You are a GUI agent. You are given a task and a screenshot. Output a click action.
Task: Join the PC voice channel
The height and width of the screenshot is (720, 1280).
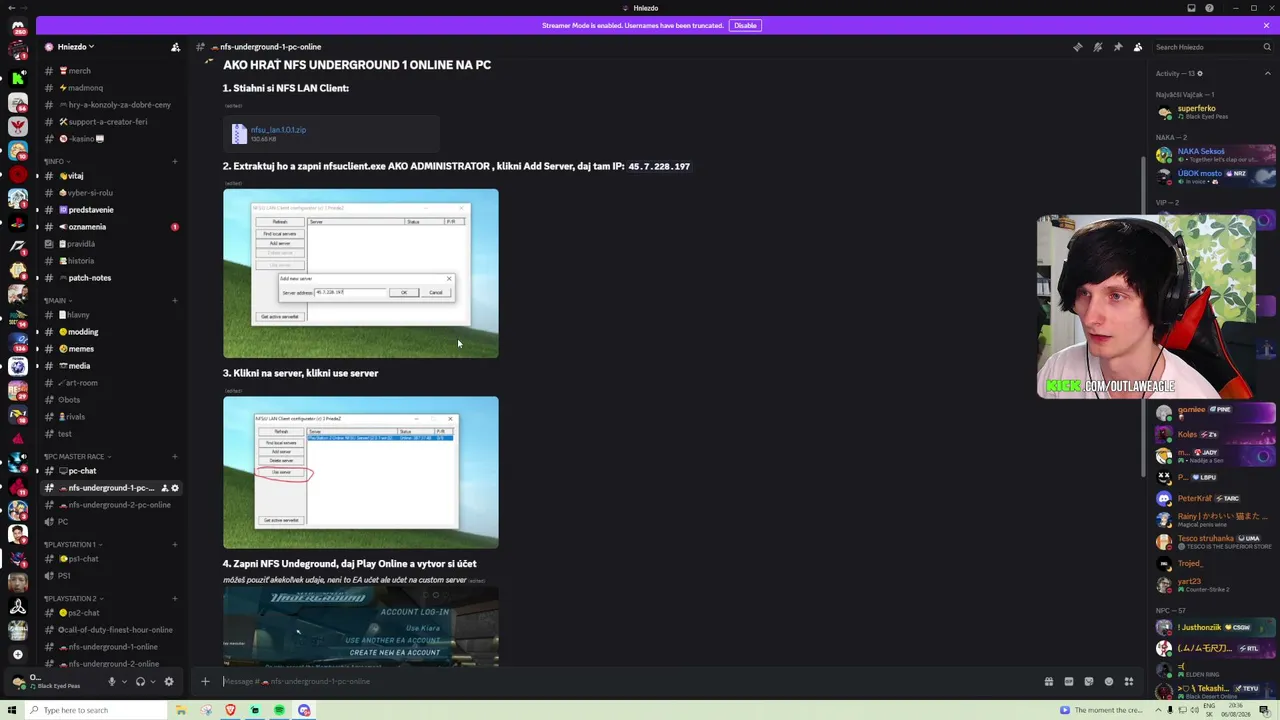point(112,522)
